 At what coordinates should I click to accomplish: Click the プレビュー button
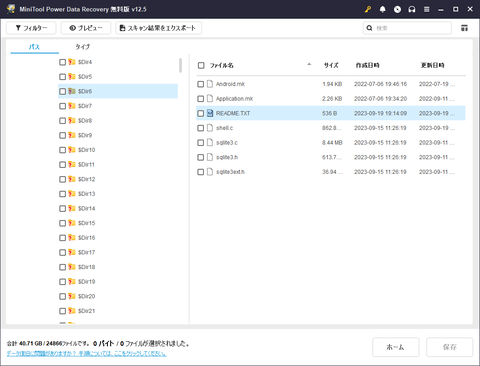[x=86, y=28]
